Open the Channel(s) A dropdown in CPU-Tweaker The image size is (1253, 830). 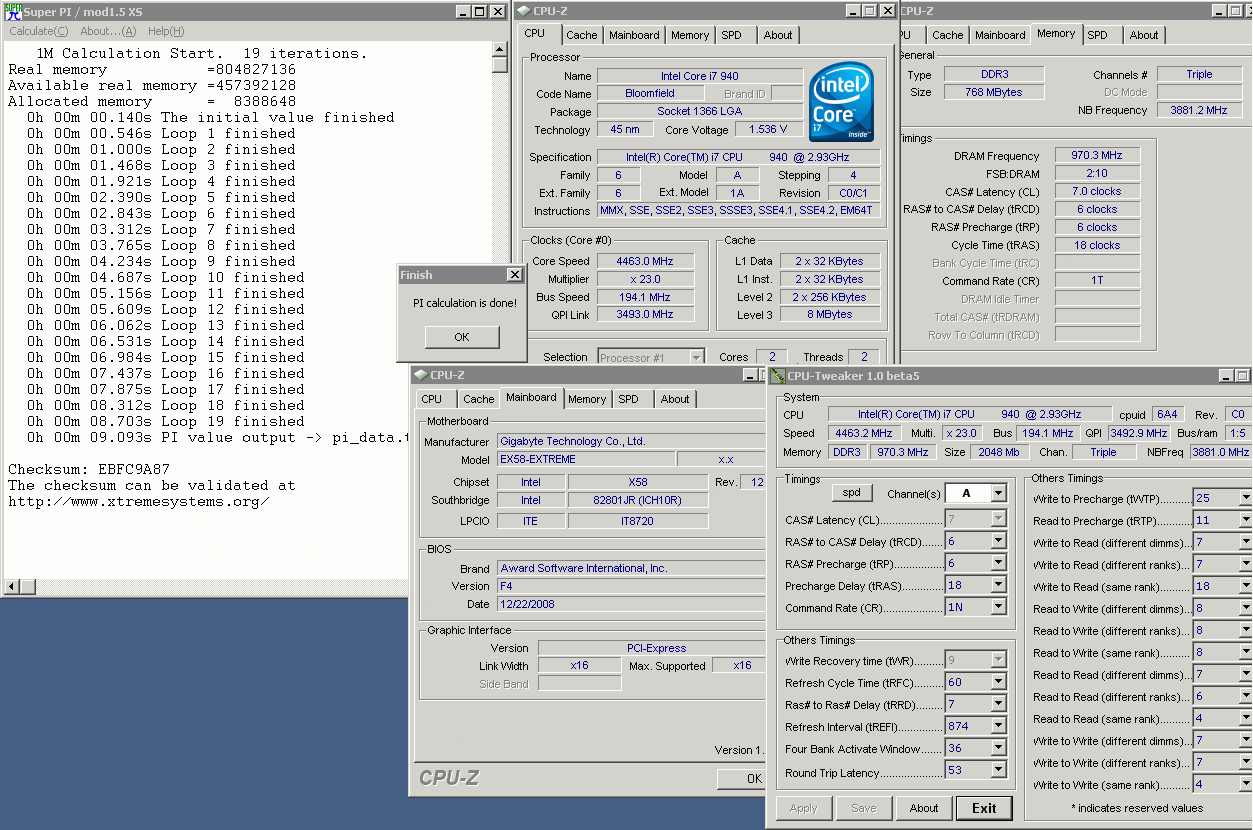pyautogui.click(x=997, y=493)
